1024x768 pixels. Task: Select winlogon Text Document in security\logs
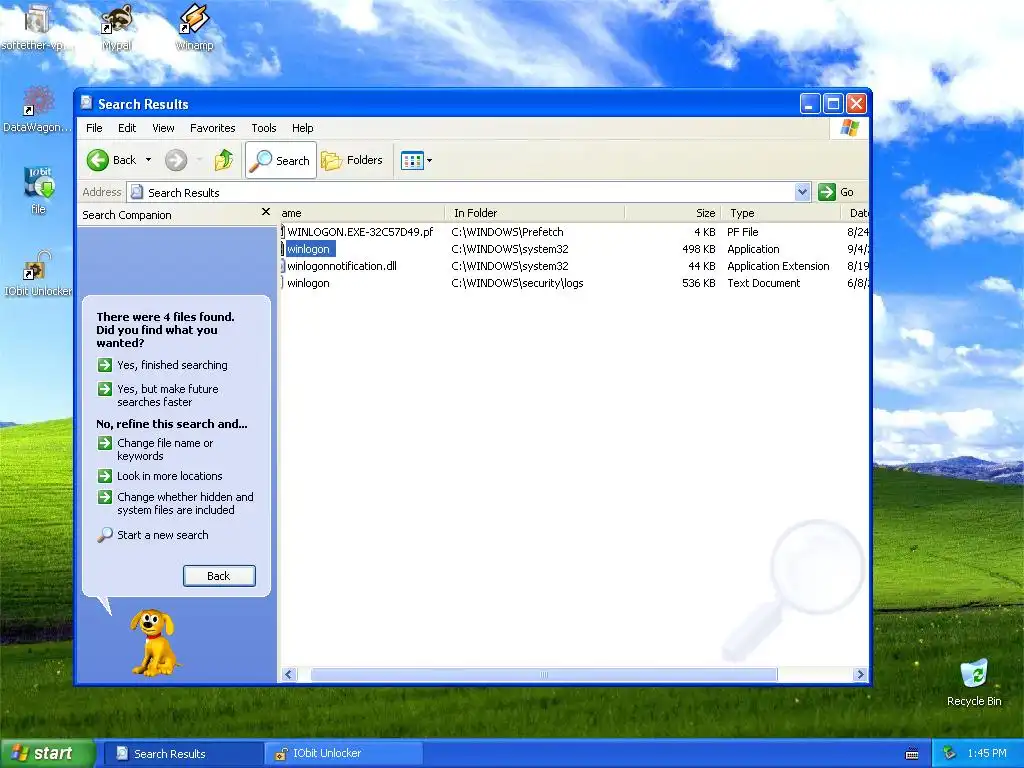click(308, 283)
